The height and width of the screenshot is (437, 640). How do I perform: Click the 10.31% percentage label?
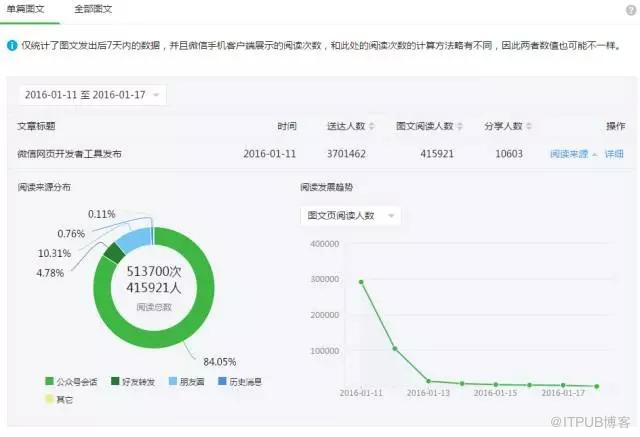(x=54, y=253)
